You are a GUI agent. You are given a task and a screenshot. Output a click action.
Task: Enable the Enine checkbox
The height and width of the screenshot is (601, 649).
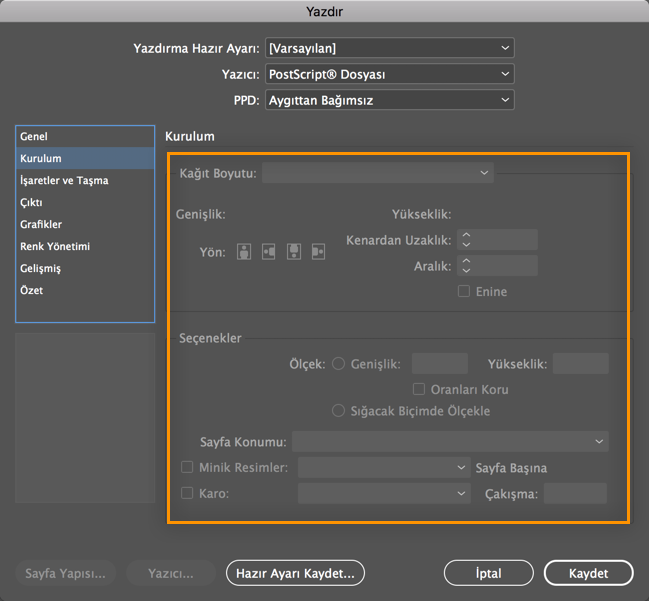coord(464,292)
